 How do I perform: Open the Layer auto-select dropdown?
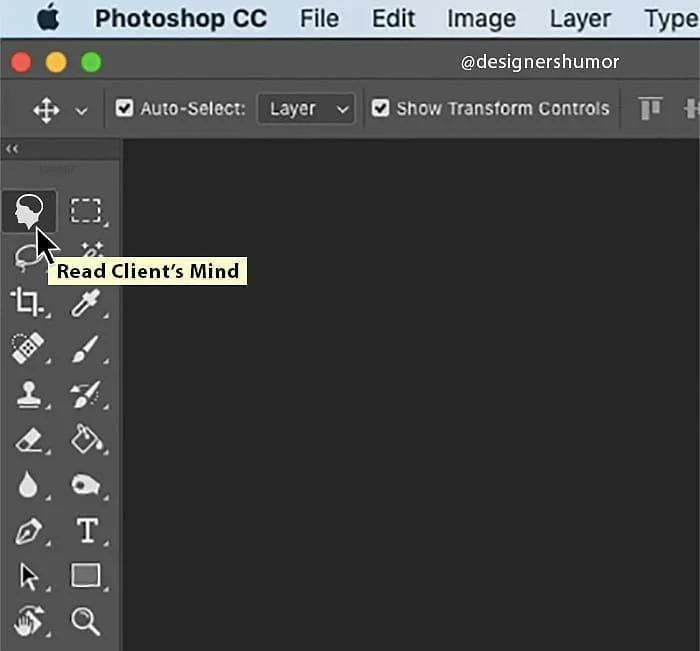[x=306, y=108]
